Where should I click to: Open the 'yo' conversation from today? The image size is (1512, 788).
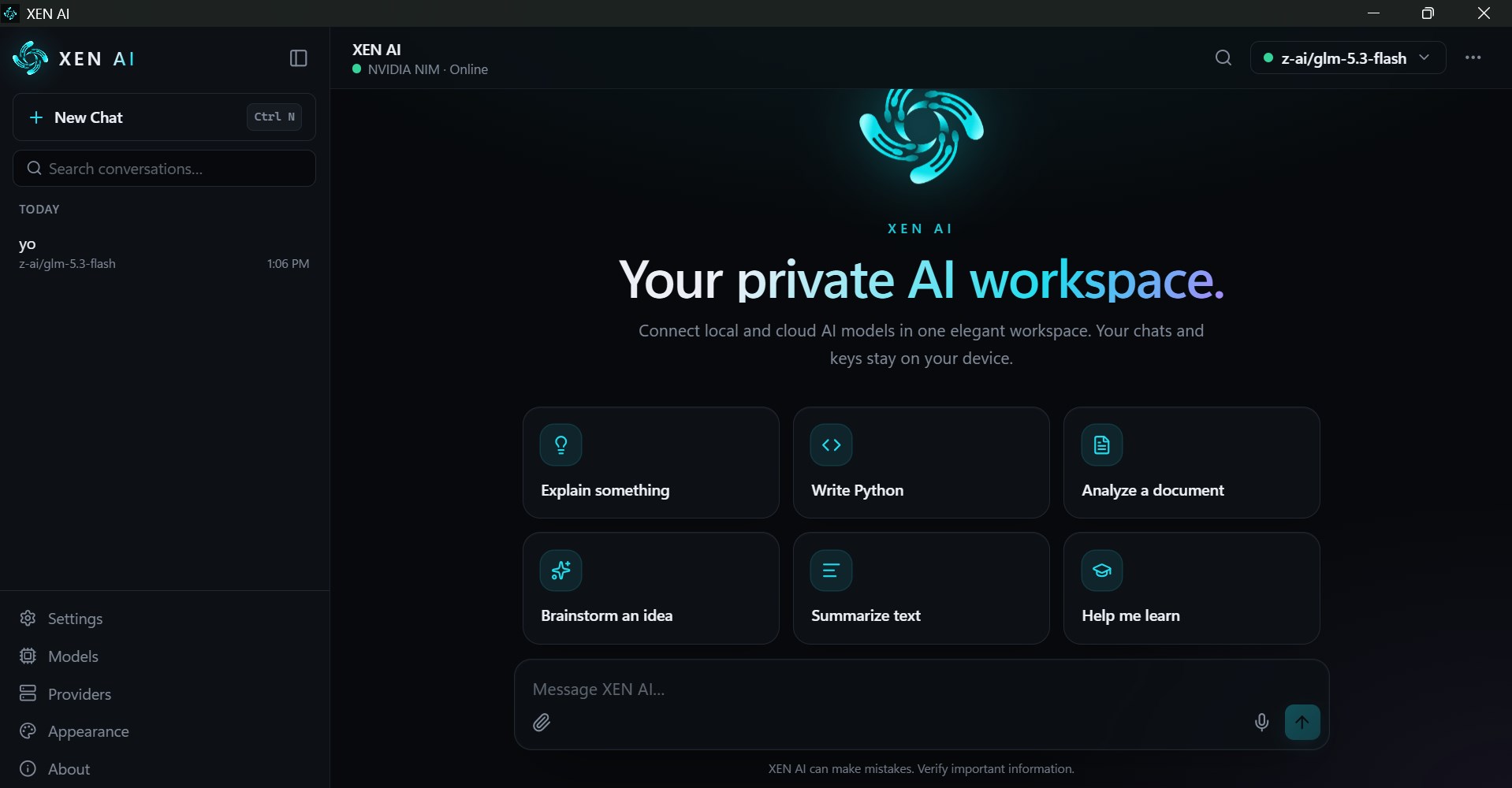click(x=164, y=253)
